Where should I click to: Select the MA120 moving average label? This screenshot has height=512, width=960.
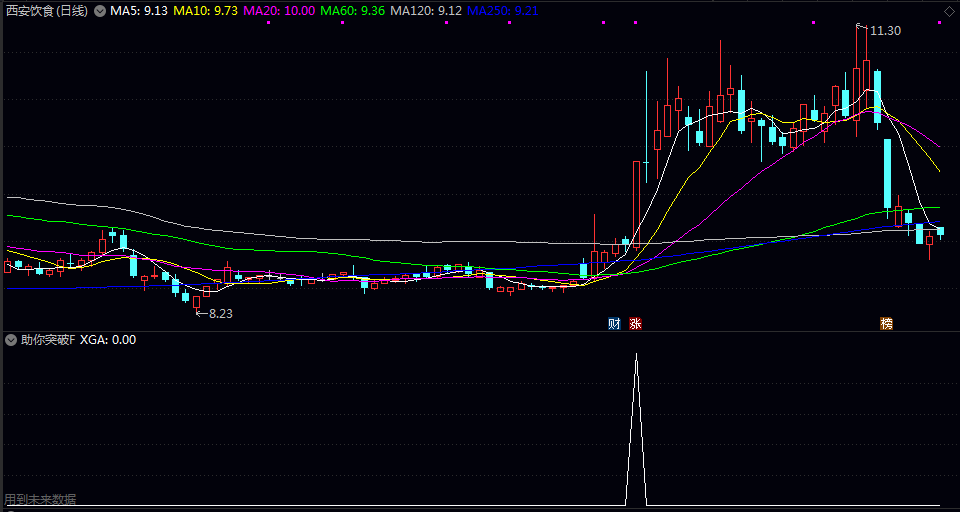tap(426, 11)
